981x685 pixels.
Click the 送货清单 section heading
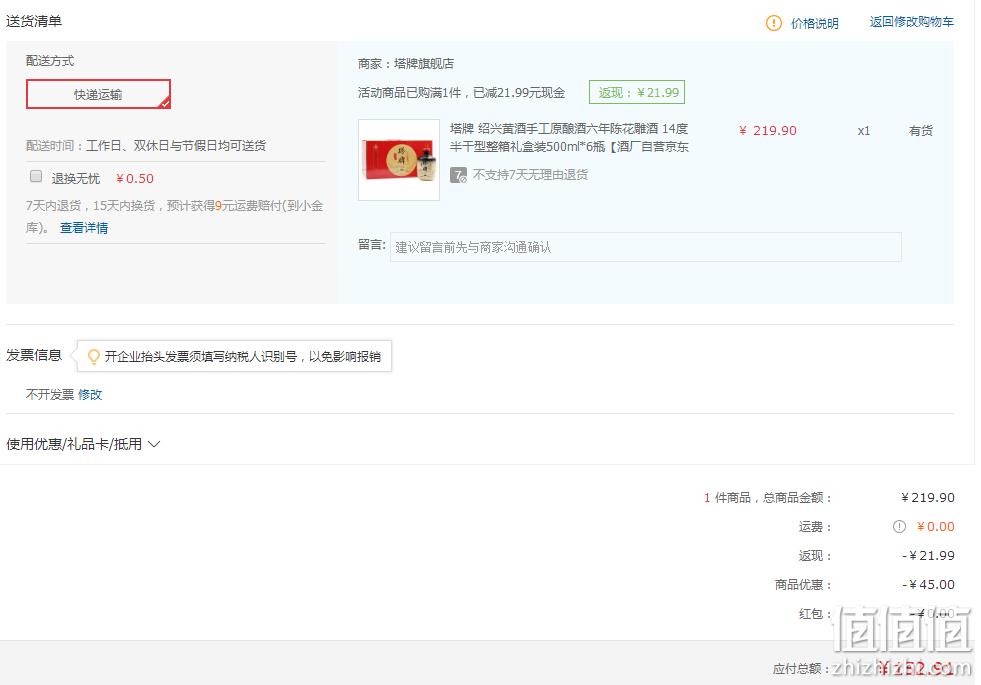click(x=34, y=21)
